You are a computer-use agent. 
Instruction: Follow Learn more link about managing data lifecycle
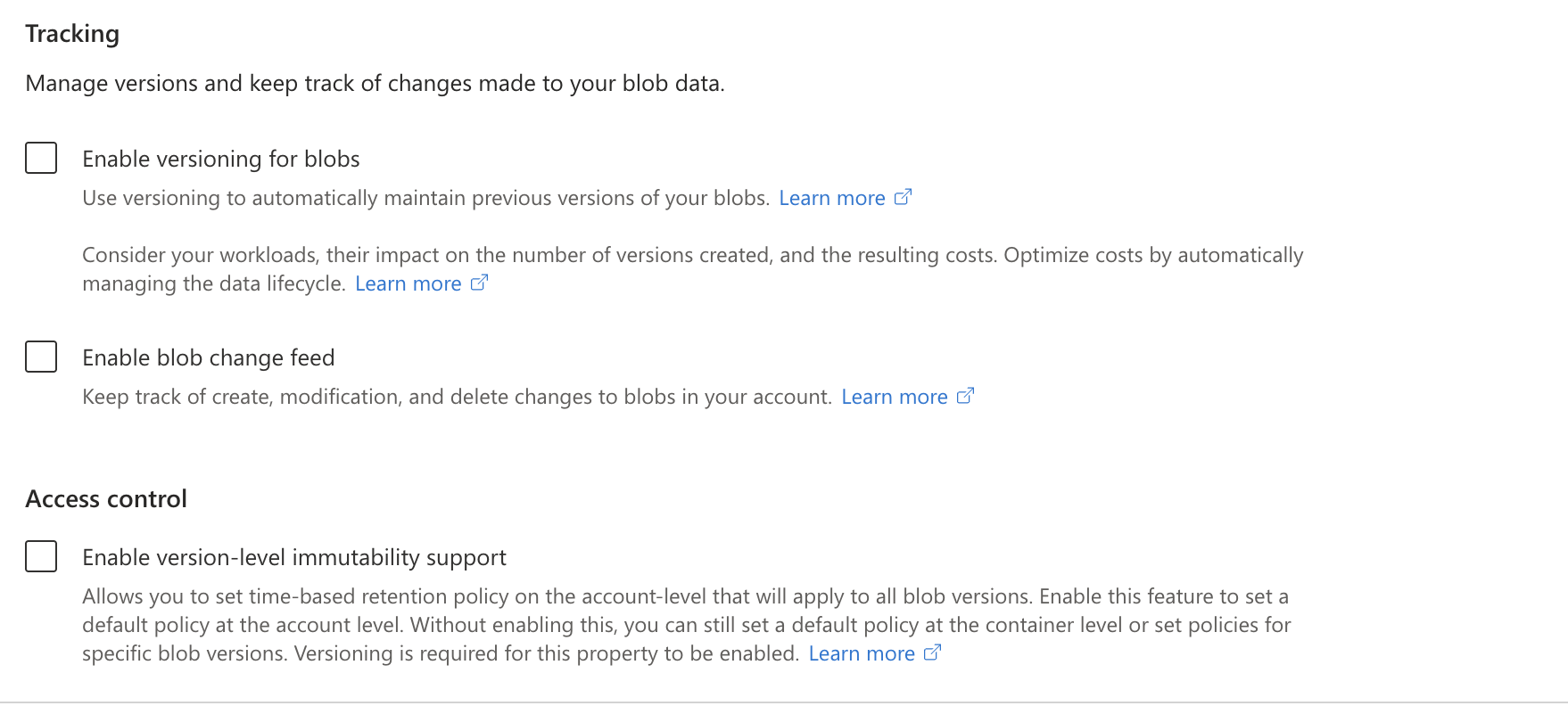click(x=409, y=283)
